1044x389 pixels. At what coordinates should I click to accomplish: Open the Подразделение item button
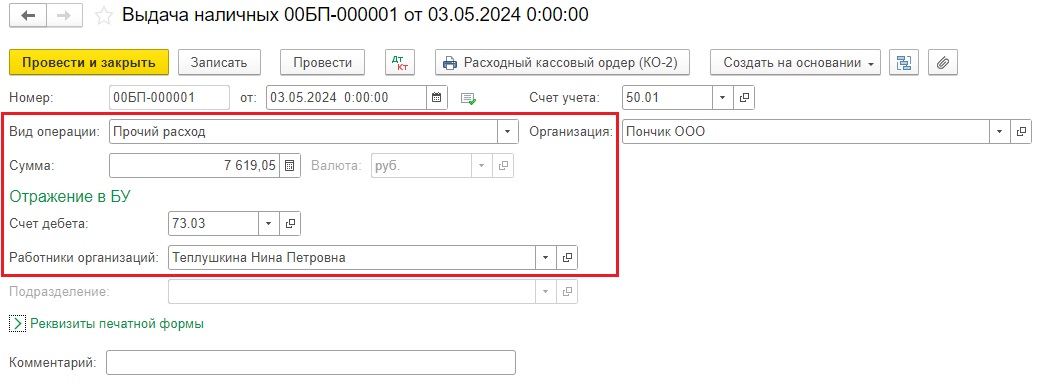(567, 291)
